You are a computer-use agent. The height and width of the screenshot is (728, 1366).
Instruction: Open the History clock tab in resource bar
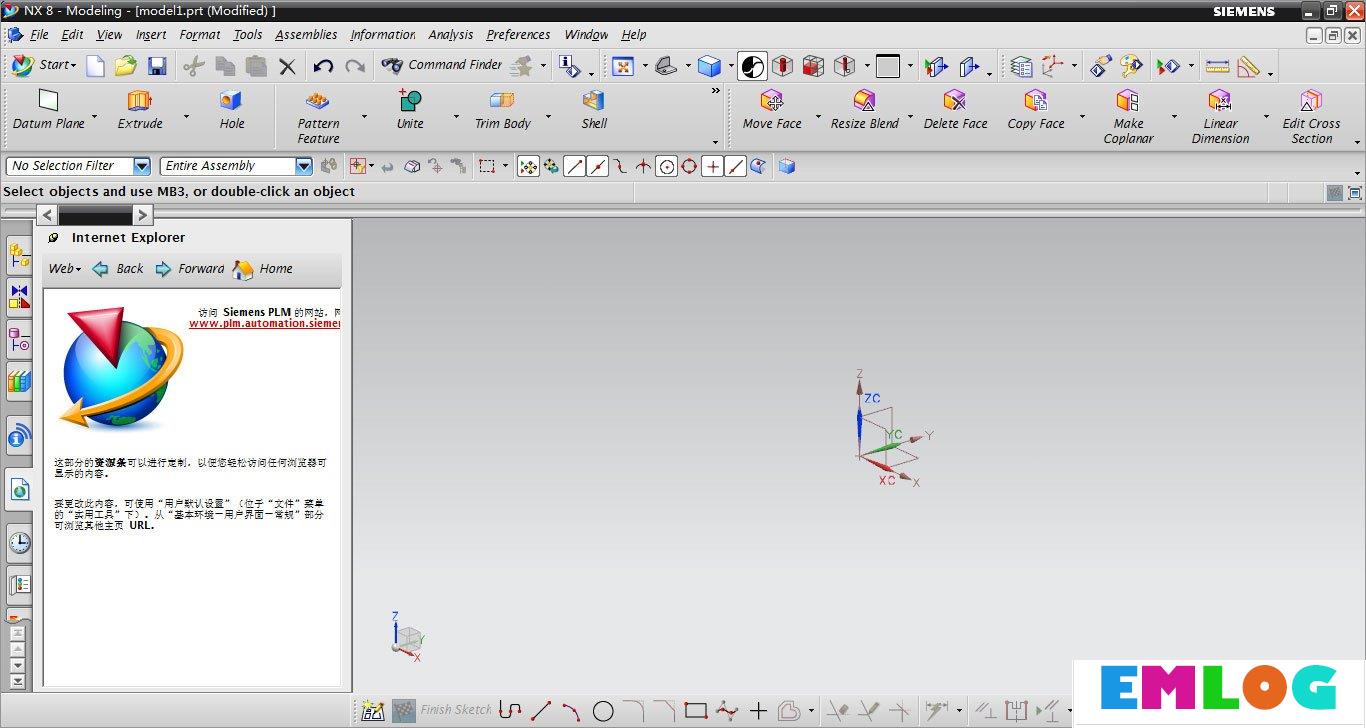pos(19,543)
